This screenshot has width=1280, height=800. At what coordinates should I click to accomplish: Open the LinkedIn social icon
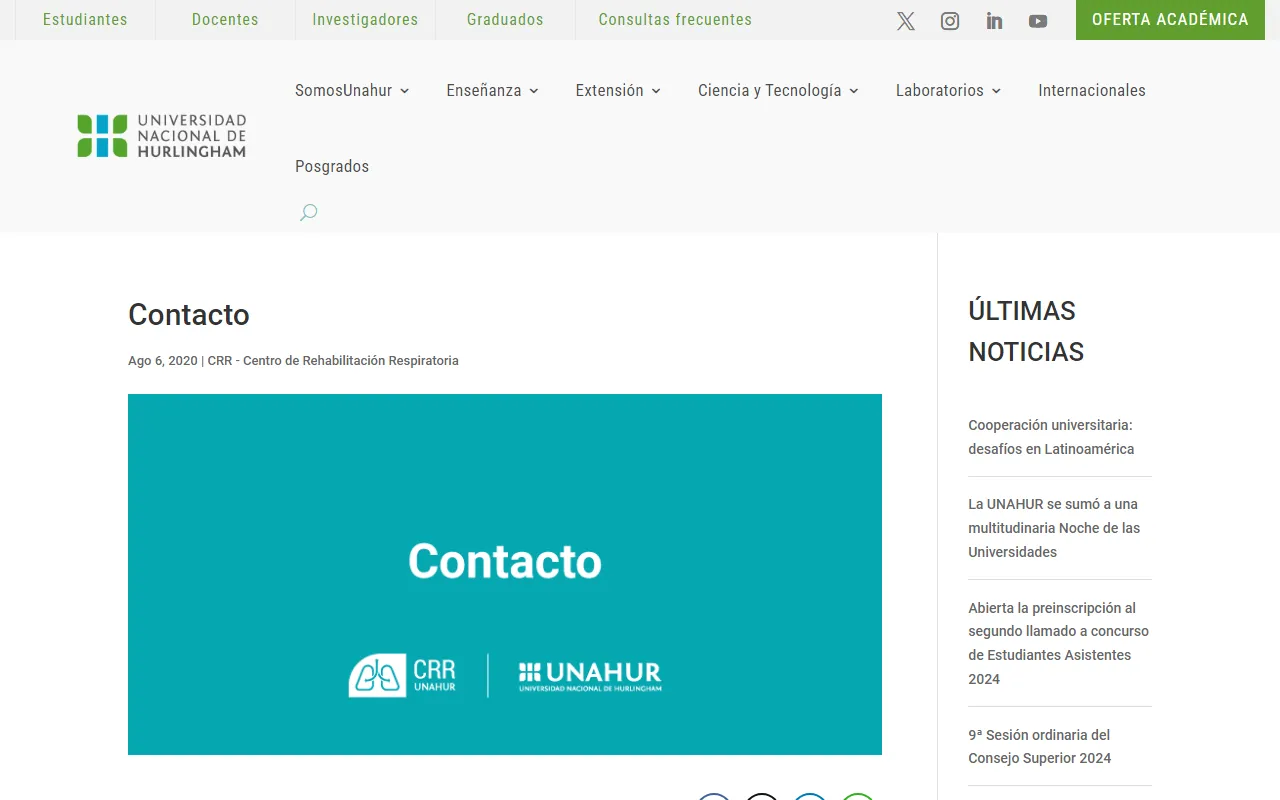tap(994, 21)
